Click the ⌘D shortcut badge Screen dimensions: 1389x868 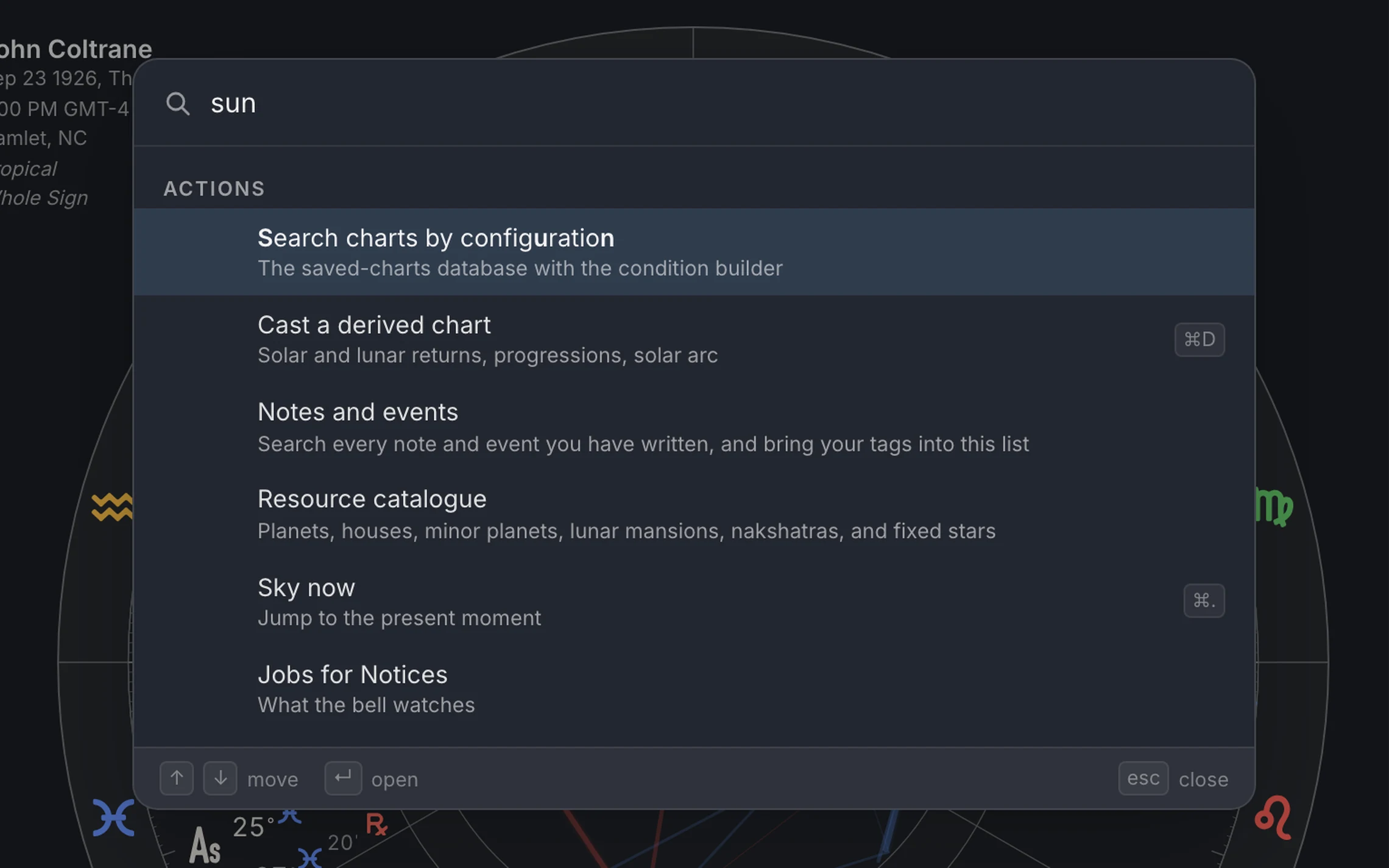(1200, 339)
